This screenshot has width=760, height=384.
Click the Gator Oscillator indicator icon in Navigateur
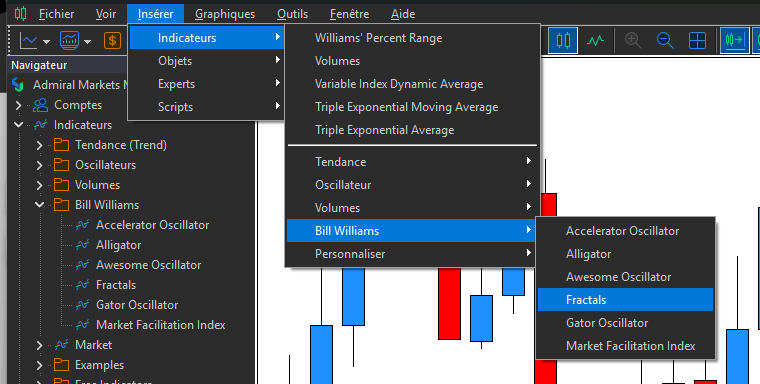point(83,304)
